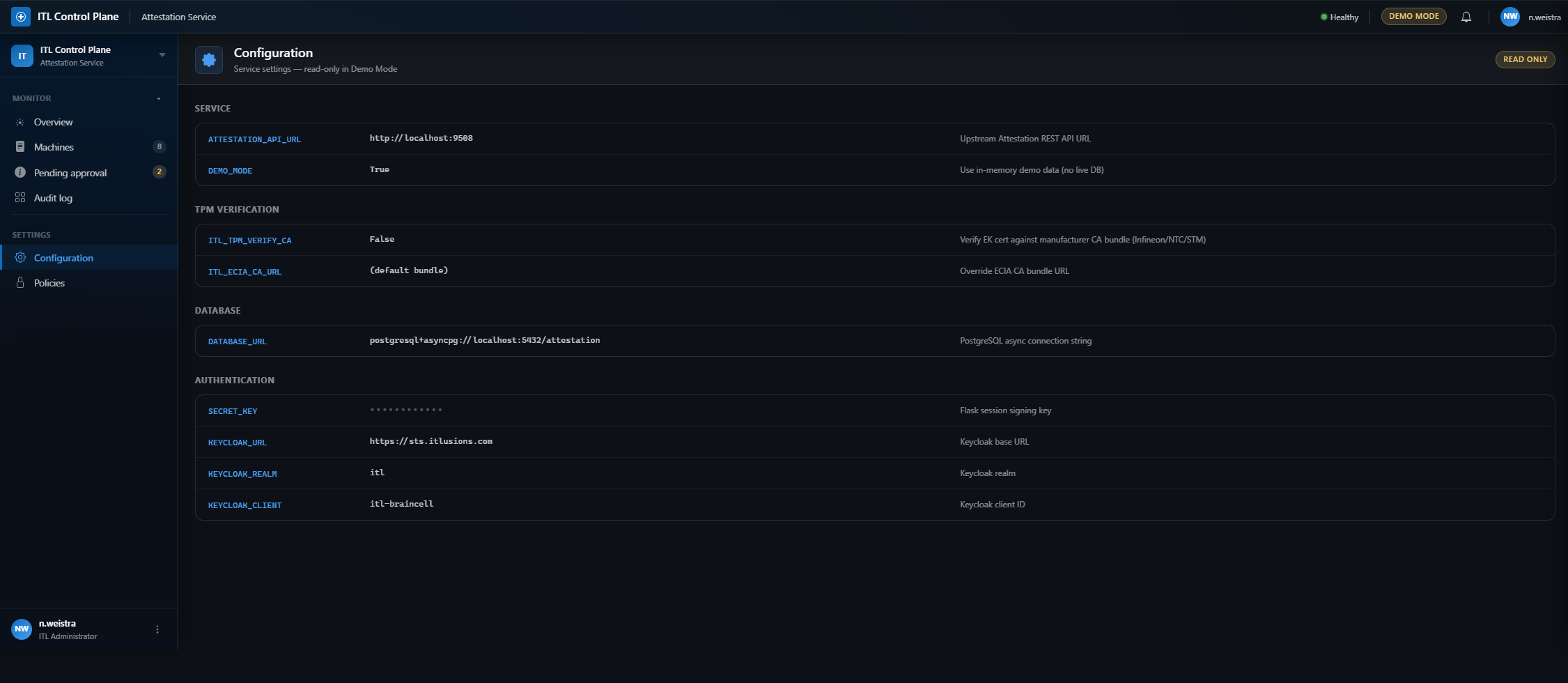The width and height of the screenshot is (1568, 683).
Task: Click the Machines icon in sidebar
Action: [x=20, y=147]
